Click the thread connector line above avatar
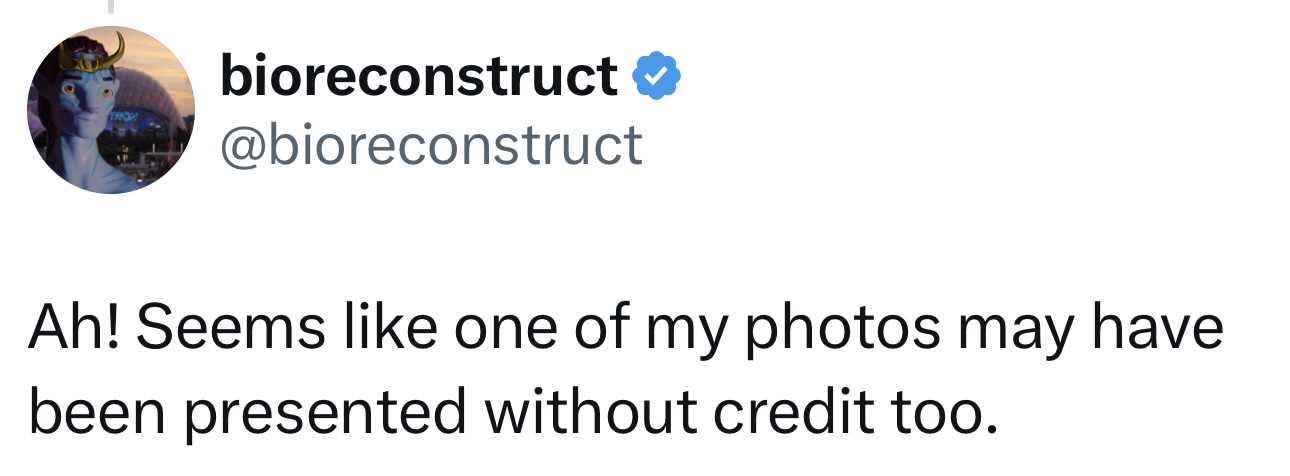 [112, 6]
